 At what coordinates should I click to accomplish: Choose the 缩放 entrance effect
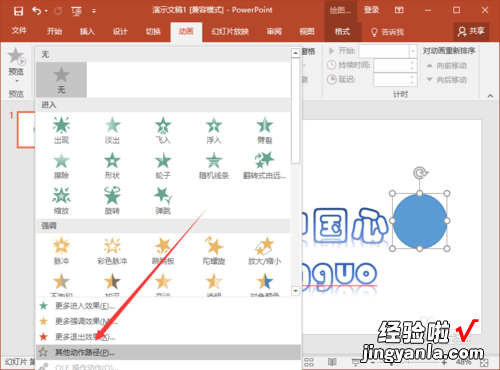pos(61,201)
